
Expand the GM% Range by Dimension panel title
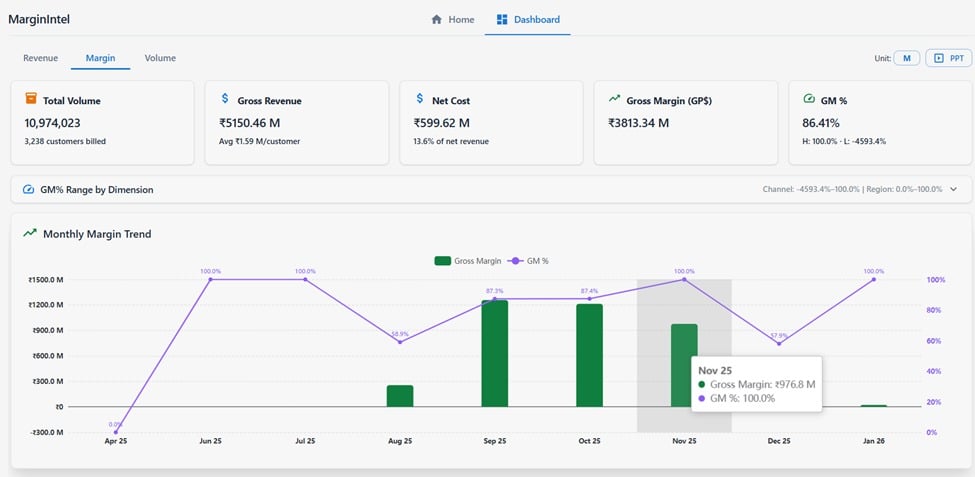tap(96, 189)
